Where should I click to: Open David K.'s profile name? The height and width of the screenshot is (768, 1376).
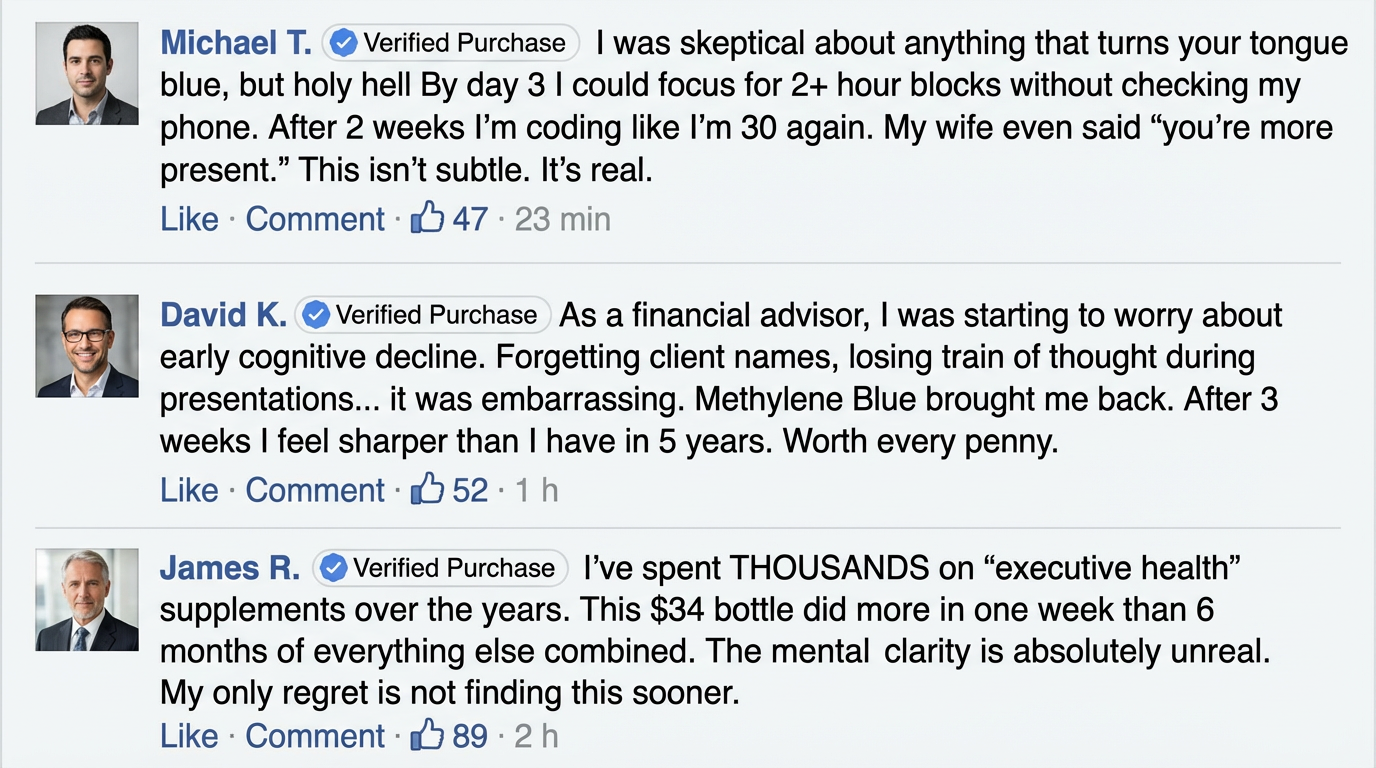click(223, 315)
